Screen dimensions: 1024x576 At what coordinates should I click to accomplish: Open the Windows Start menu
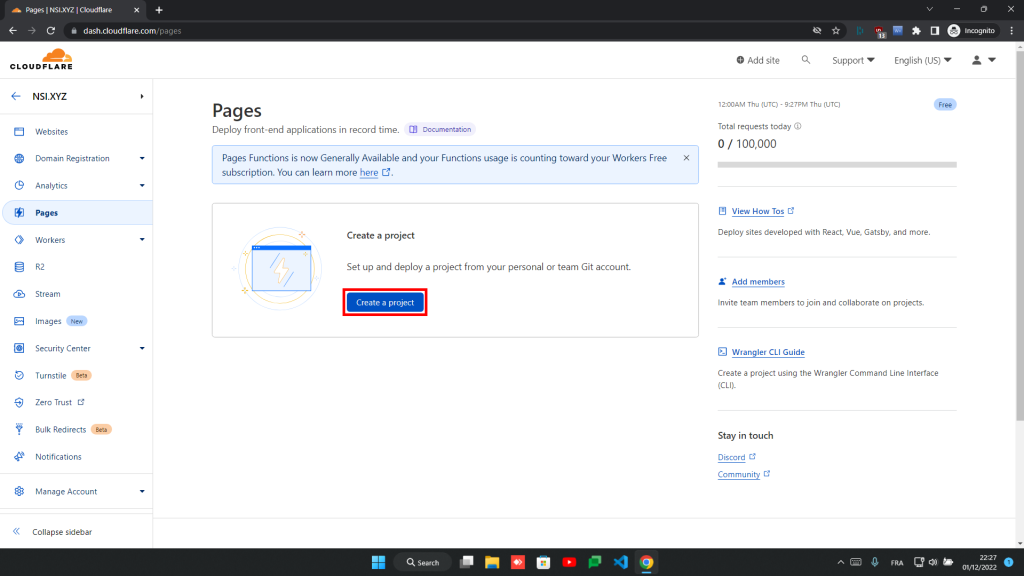pos(378,562)
